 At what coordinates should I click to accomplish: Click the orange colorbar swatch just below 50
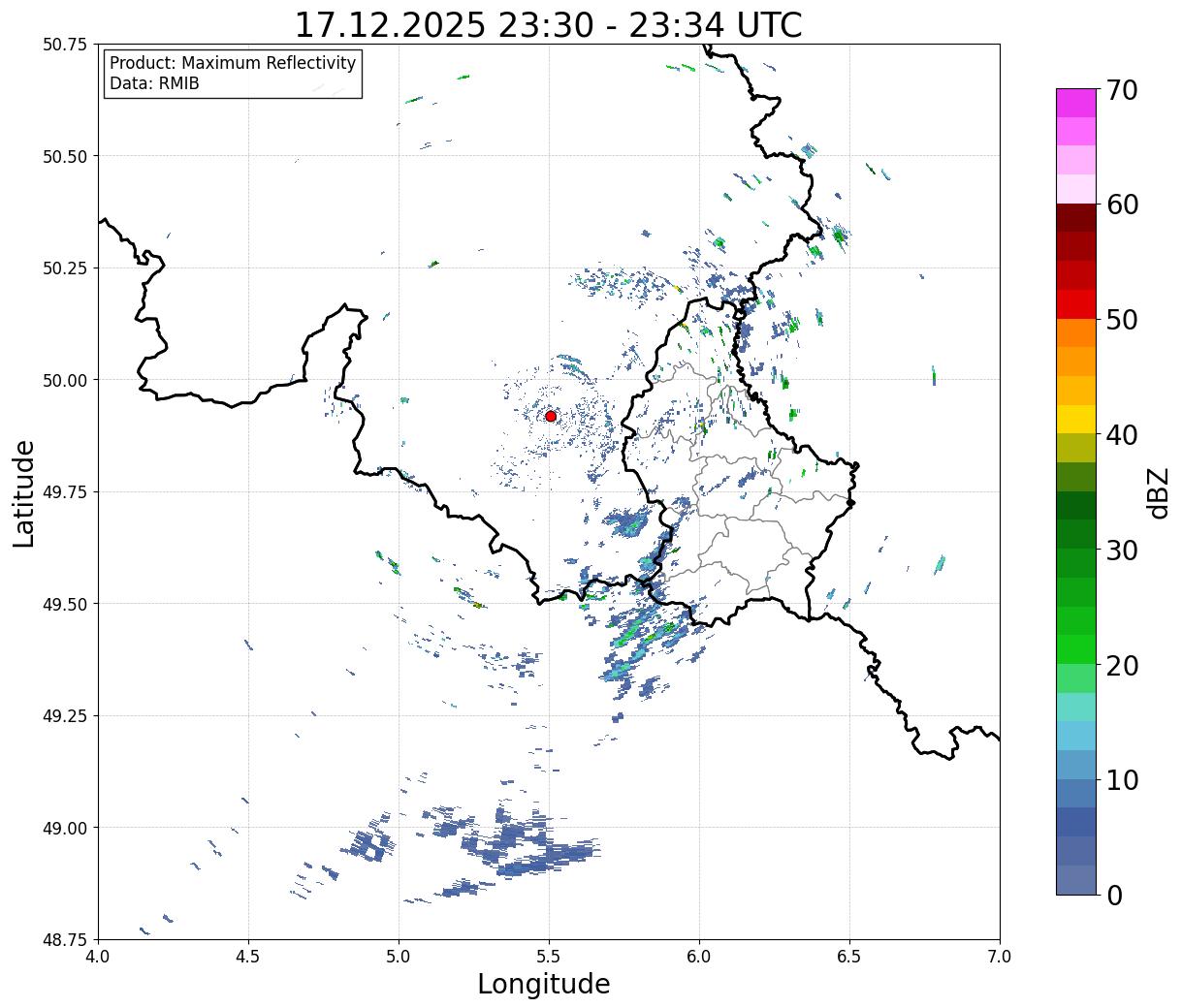(x=1076, y=332)
